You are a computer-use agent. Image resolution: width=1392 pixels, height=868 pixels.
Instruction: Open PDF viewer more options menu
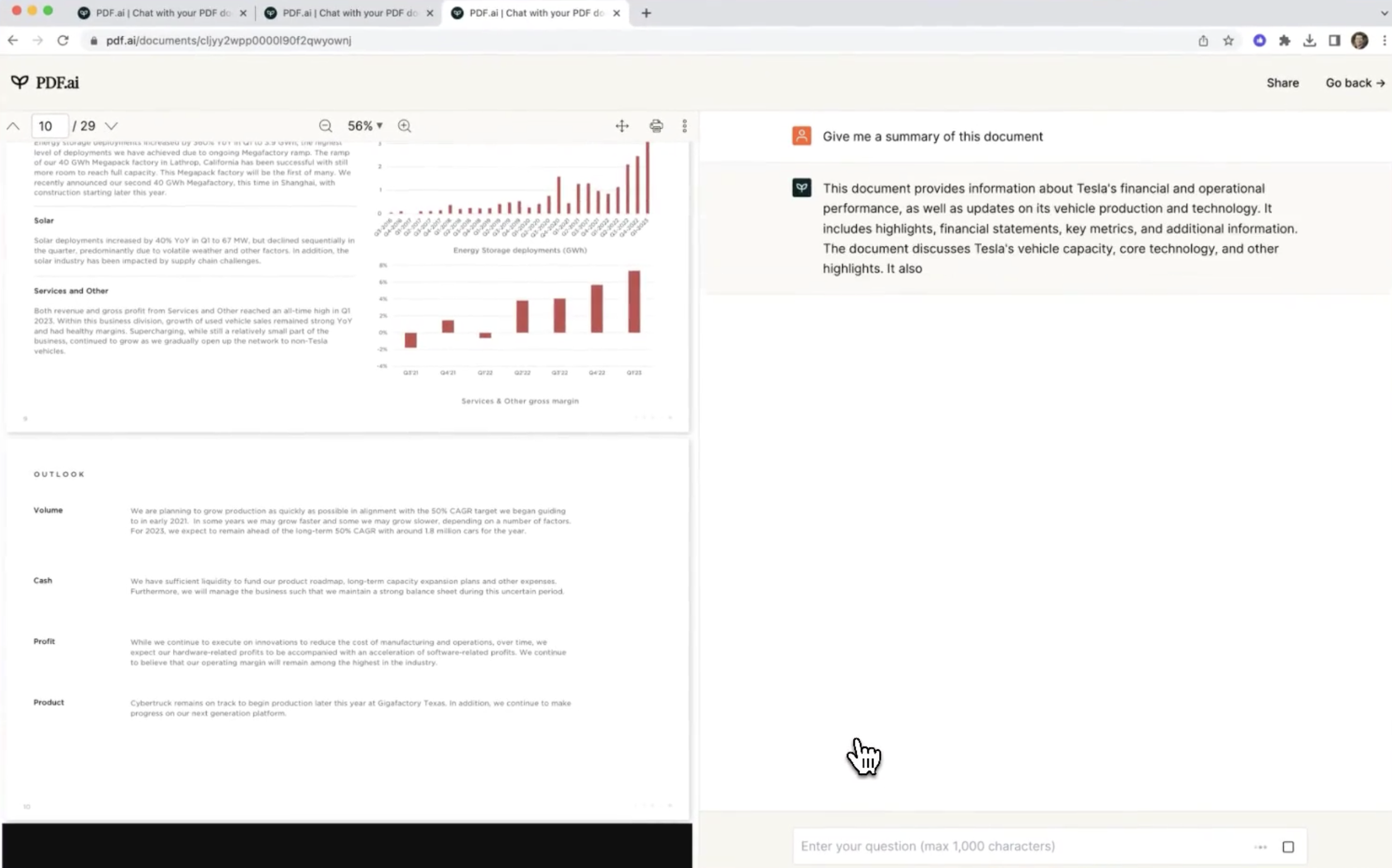684,126
